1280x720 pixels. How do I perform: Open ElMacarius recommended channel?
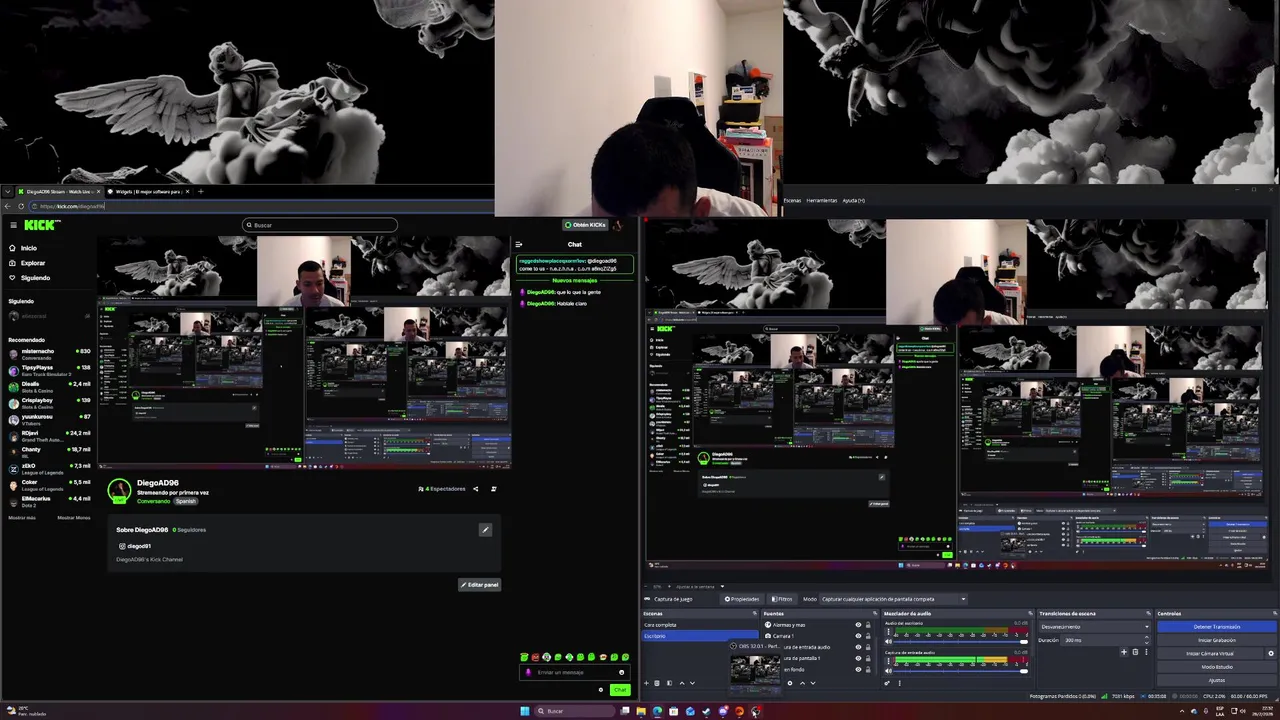[49, 500]
